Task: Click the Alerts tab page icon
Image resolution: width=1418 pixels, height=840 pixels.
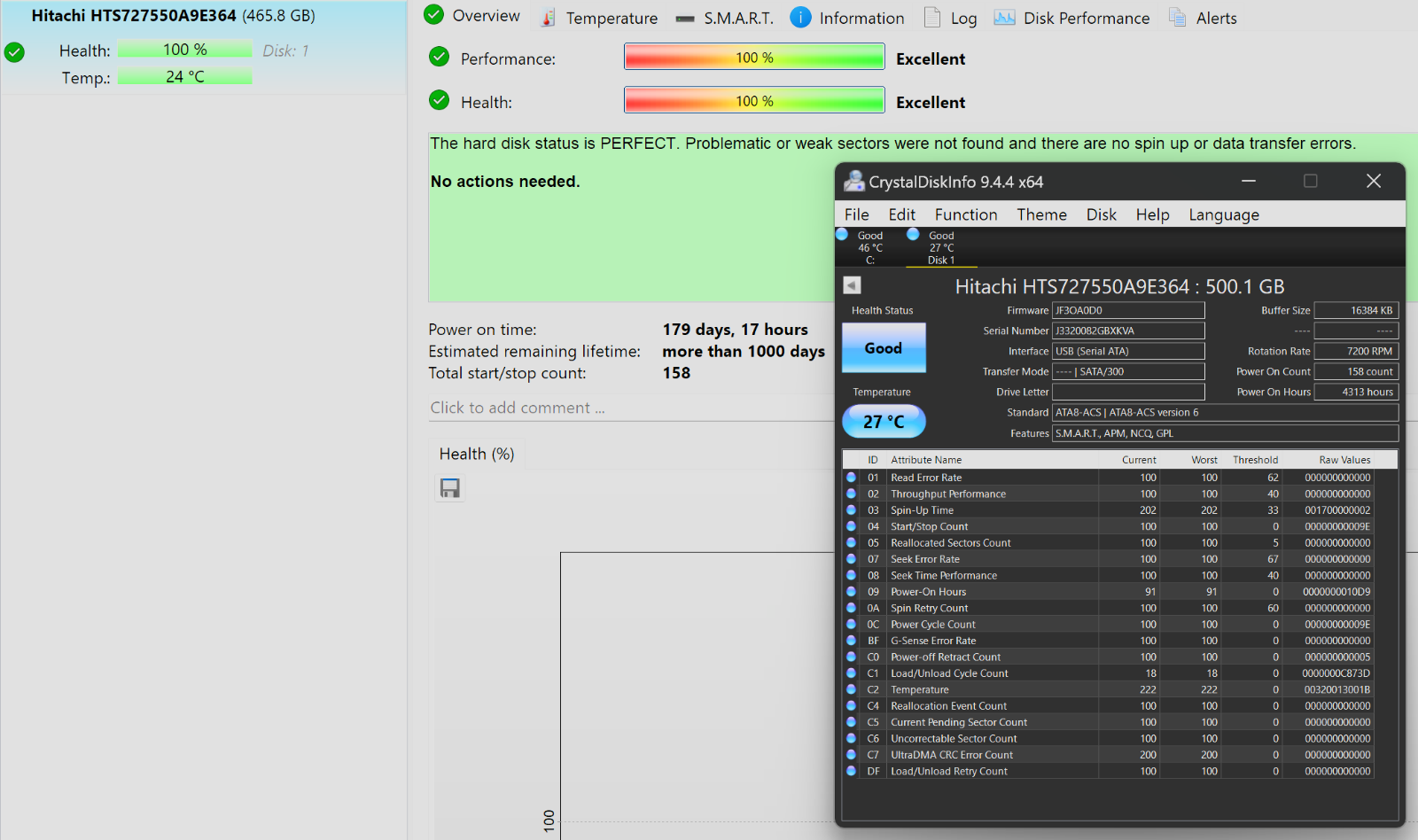Action: [1178, 18]
